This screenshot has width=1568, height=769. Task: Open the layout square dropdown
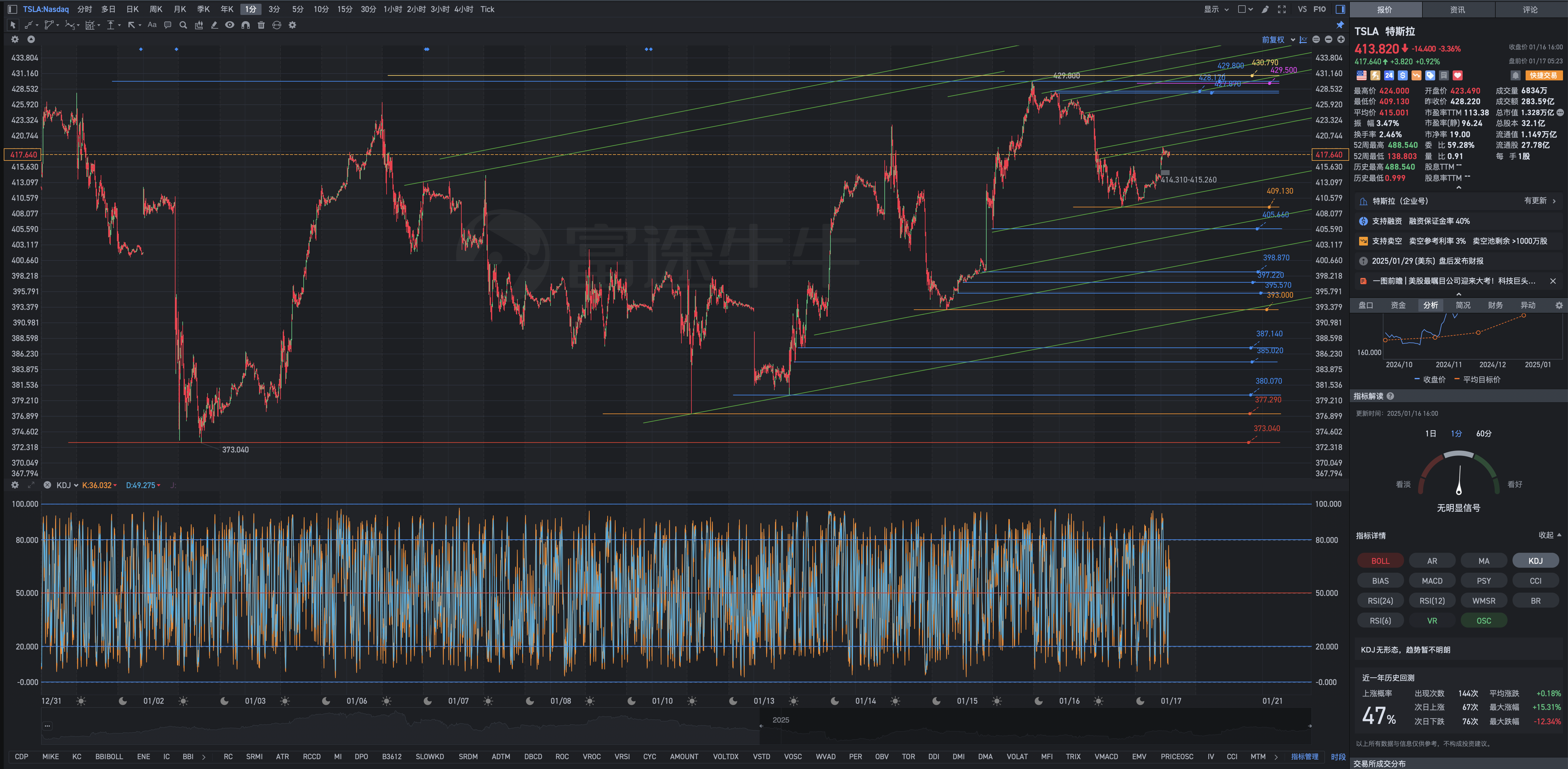[1245, 9]
